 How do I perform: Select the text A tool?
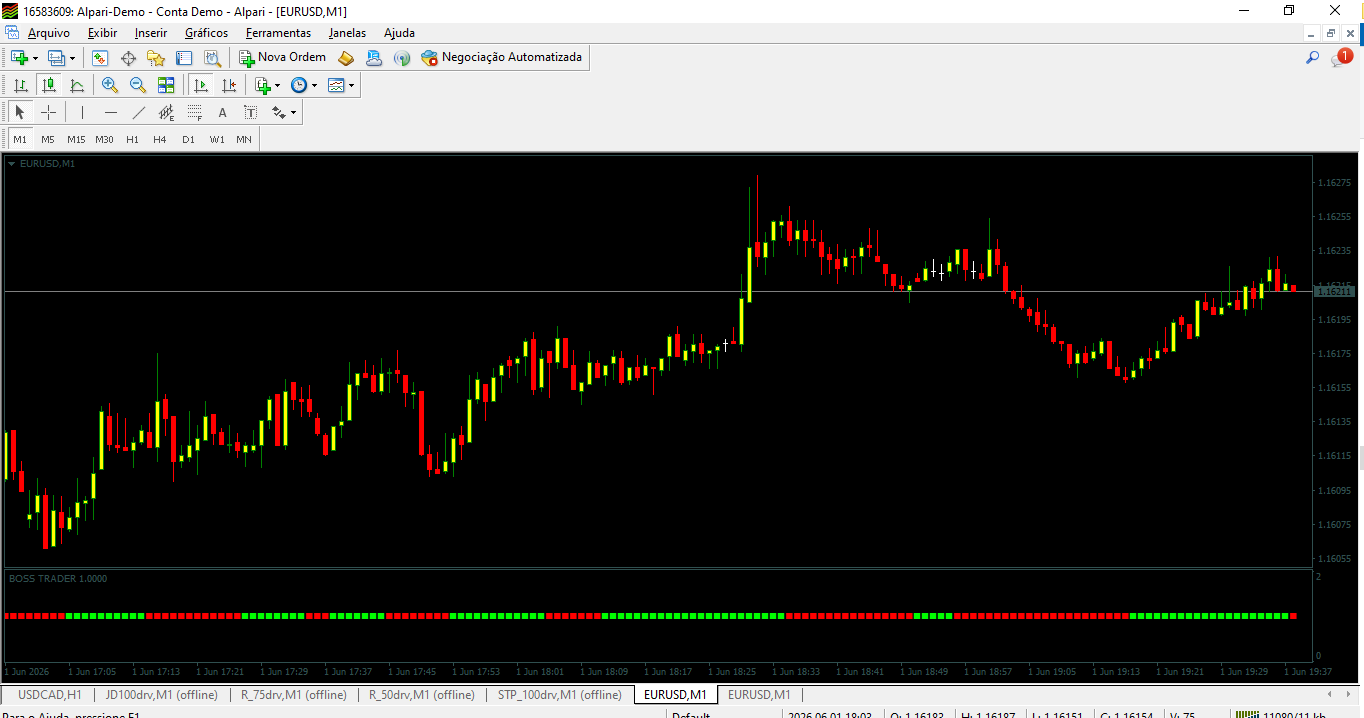[223, 112]
